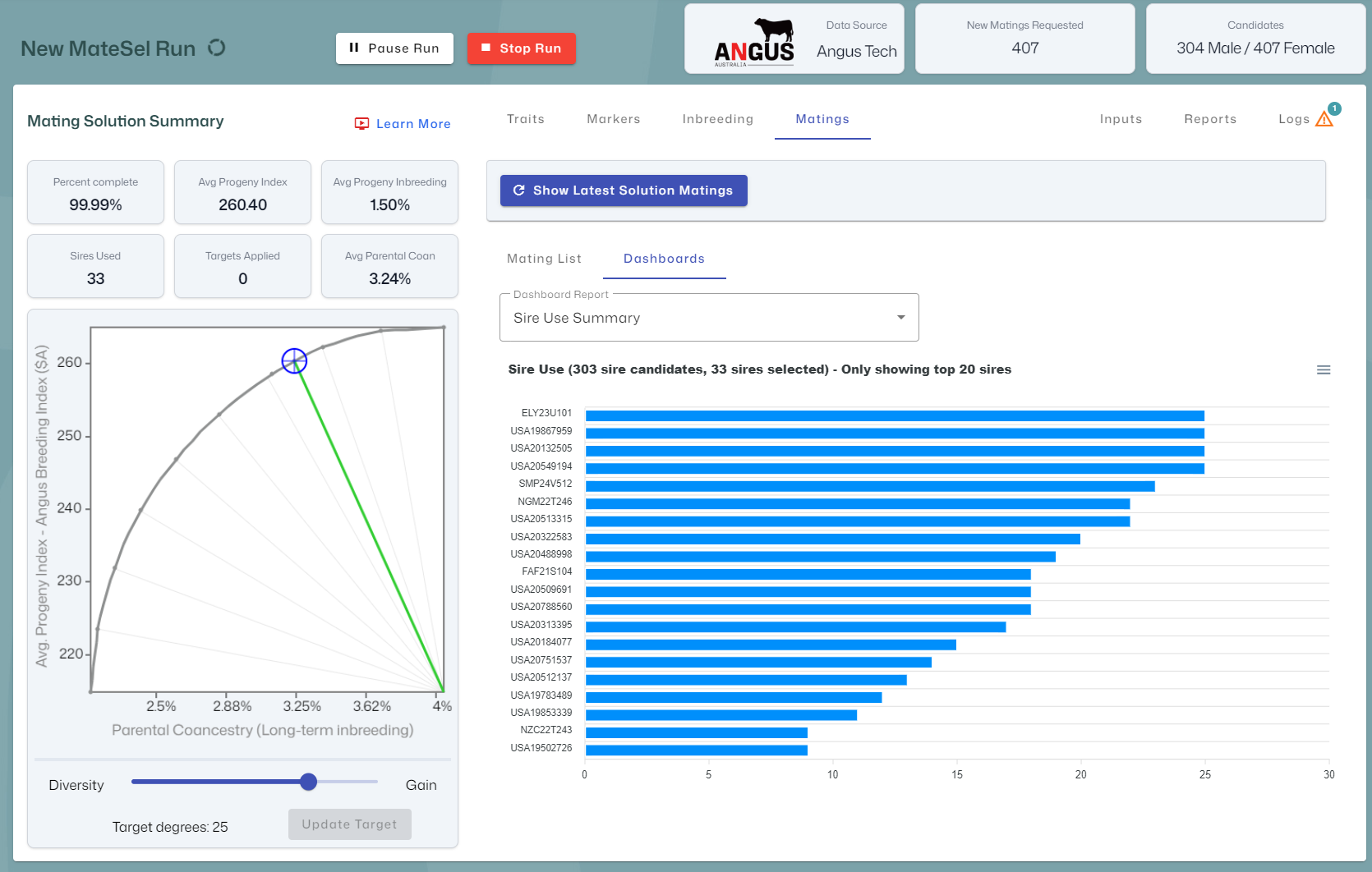This screenshot has height=872, width=1372.
Task: Click the Diversity-Gain slider handle
Action: click(x=308, y=782)
